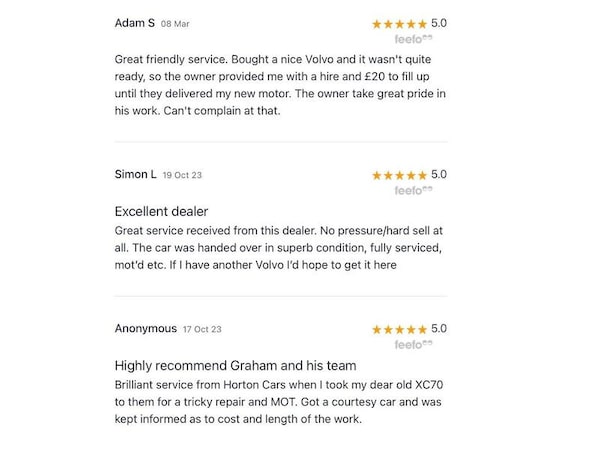Select the reviewer name Adam S

pyautogui.click(x=134, y=23)
